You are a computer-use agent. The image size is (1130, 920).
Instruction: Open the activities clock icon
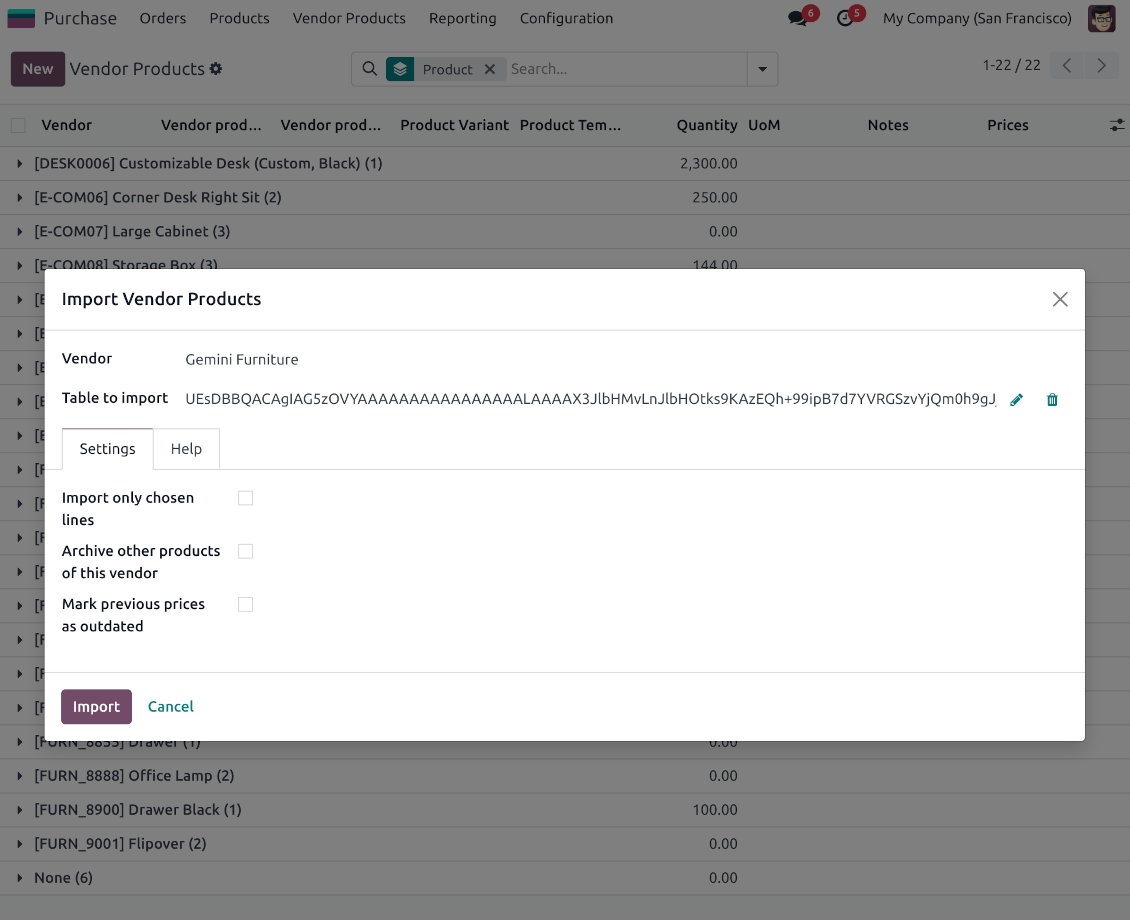click(844, 17)
